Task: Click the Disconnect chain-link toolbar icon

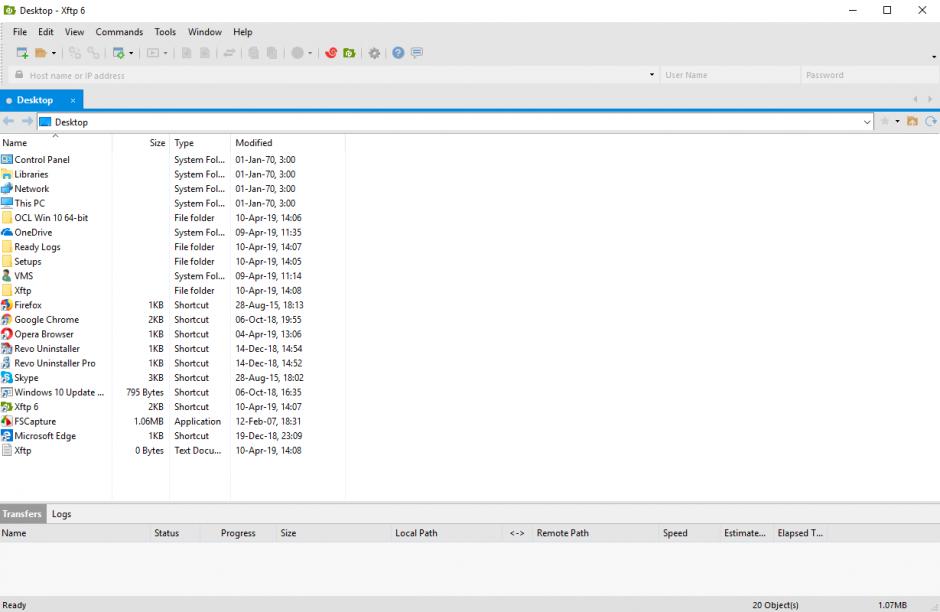Action: 94,53
